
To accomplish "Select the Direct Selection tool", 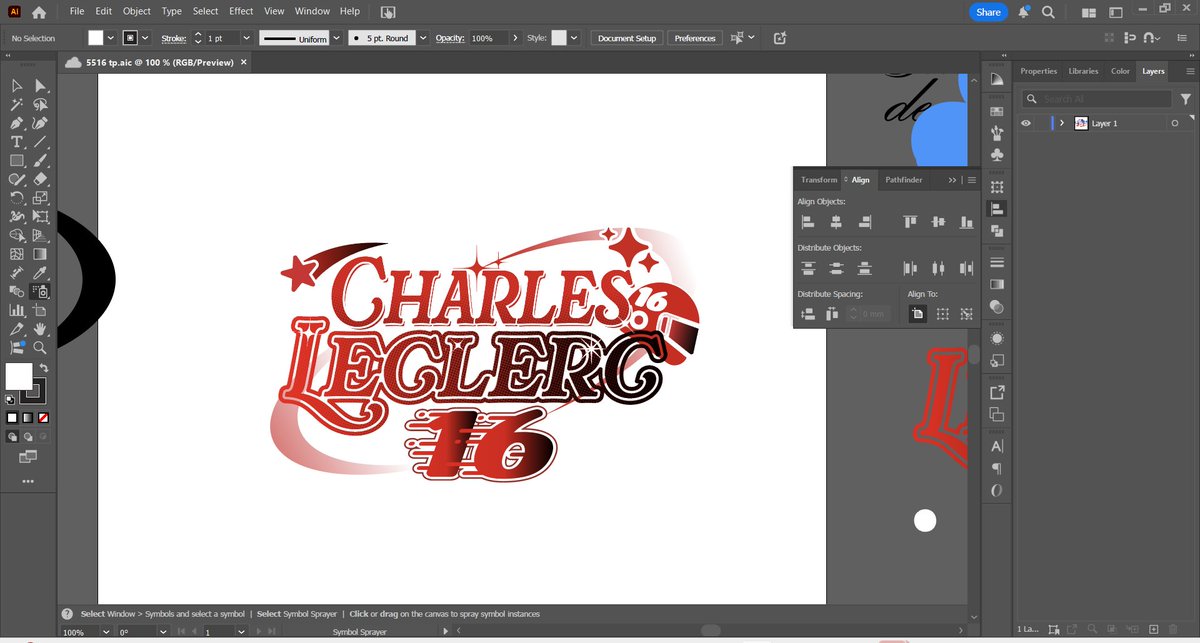I will tap(40, 86).
